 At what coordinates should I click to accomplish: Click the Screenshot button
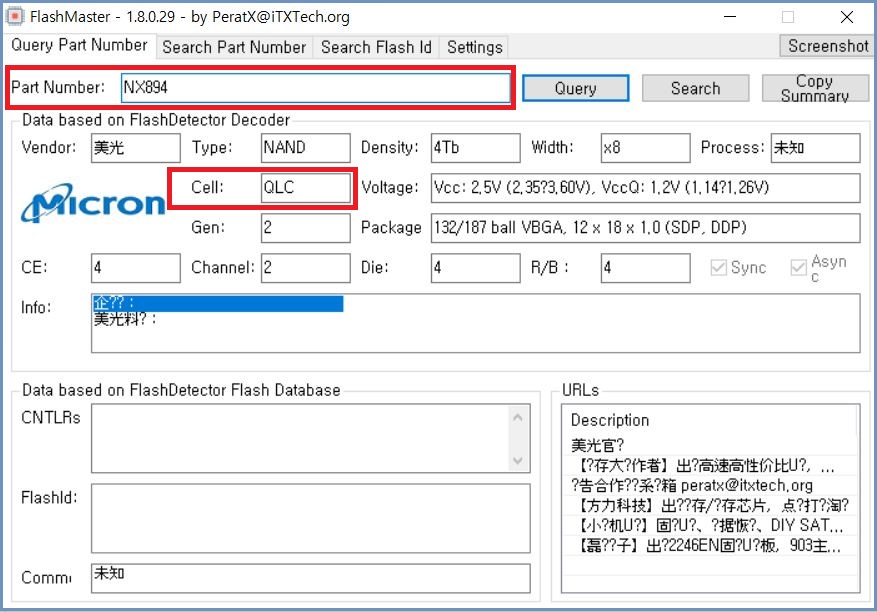pos(826,46)
